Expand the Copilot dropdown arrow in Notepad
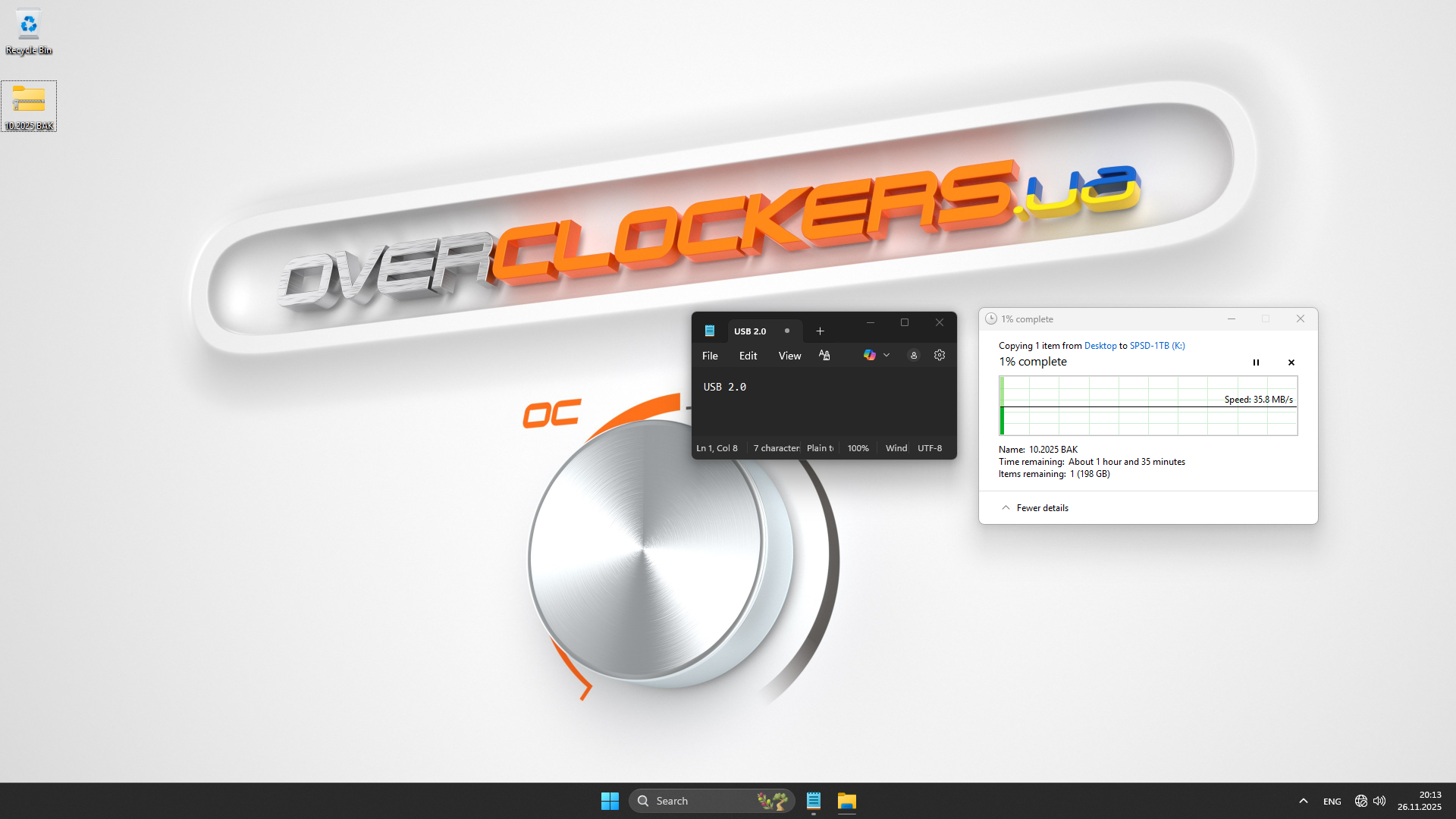This screenshot has width=1456, height=819. click(x=886, y=355)
